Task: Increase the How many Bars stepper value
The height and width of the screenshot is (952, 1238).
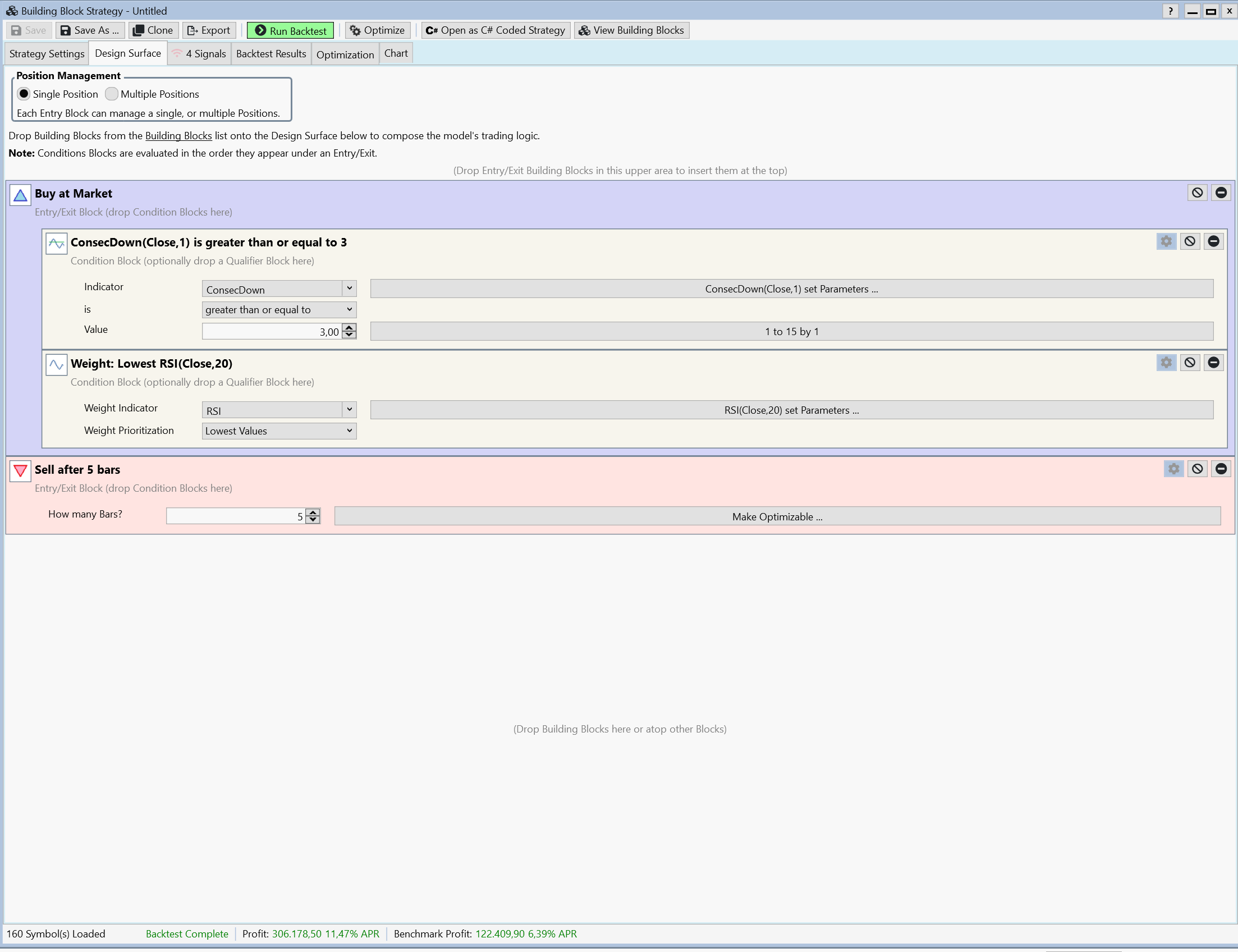Action: (x=313, y=512)
